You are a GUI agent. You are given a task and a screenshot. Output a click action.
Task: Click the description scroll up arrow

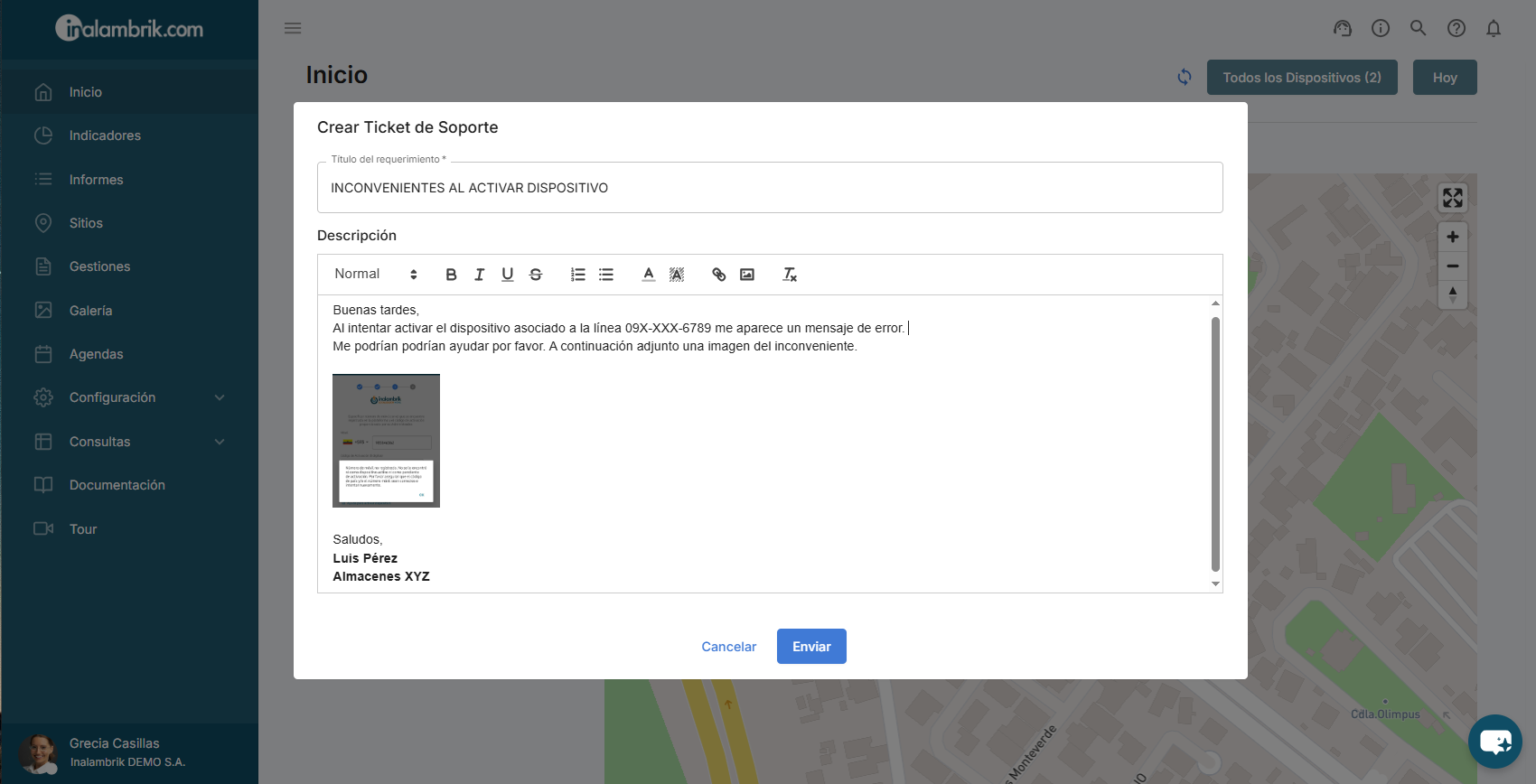[x=1215, y=303]
